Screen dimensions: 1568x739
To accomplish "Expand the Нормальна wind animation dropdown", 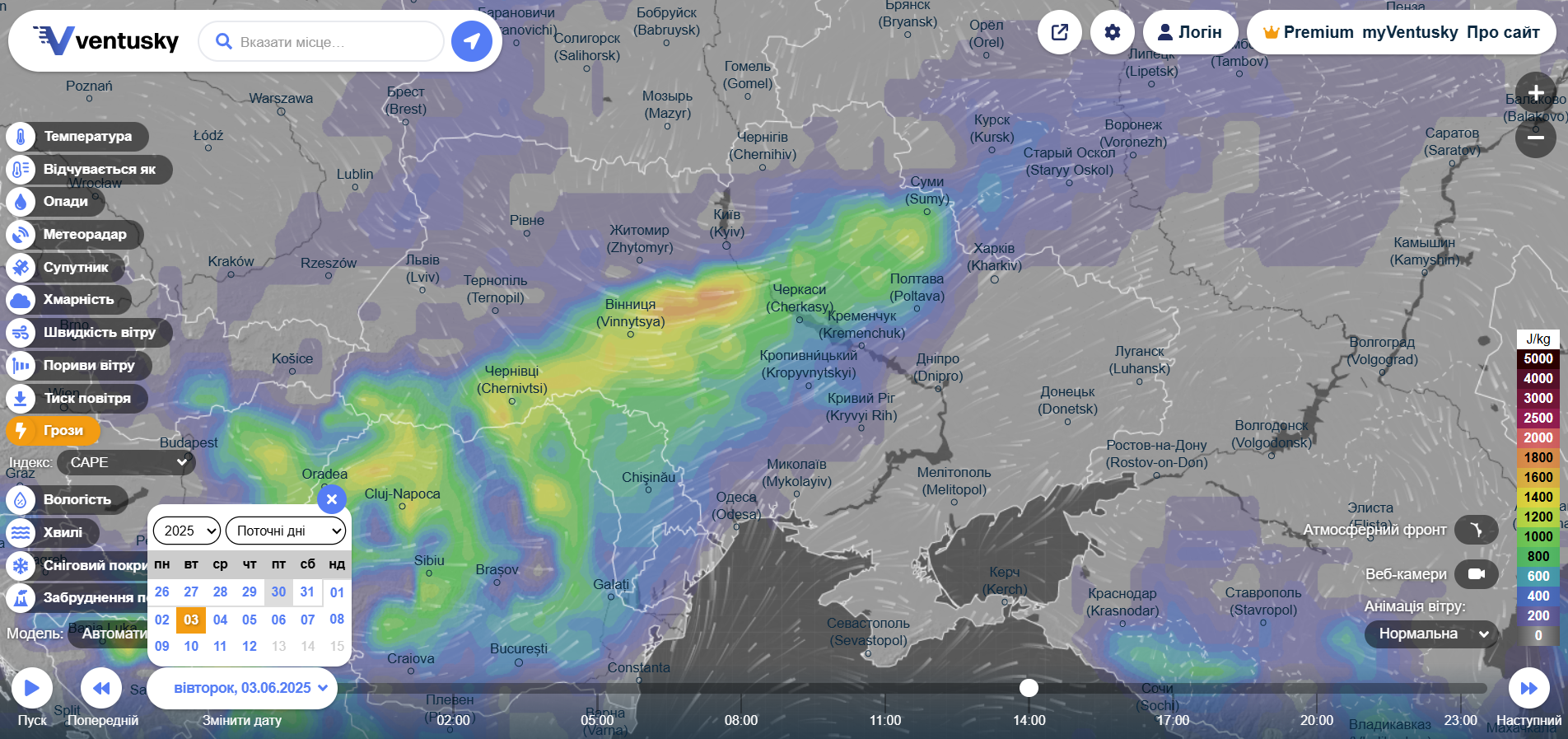I will point(1431,634).
